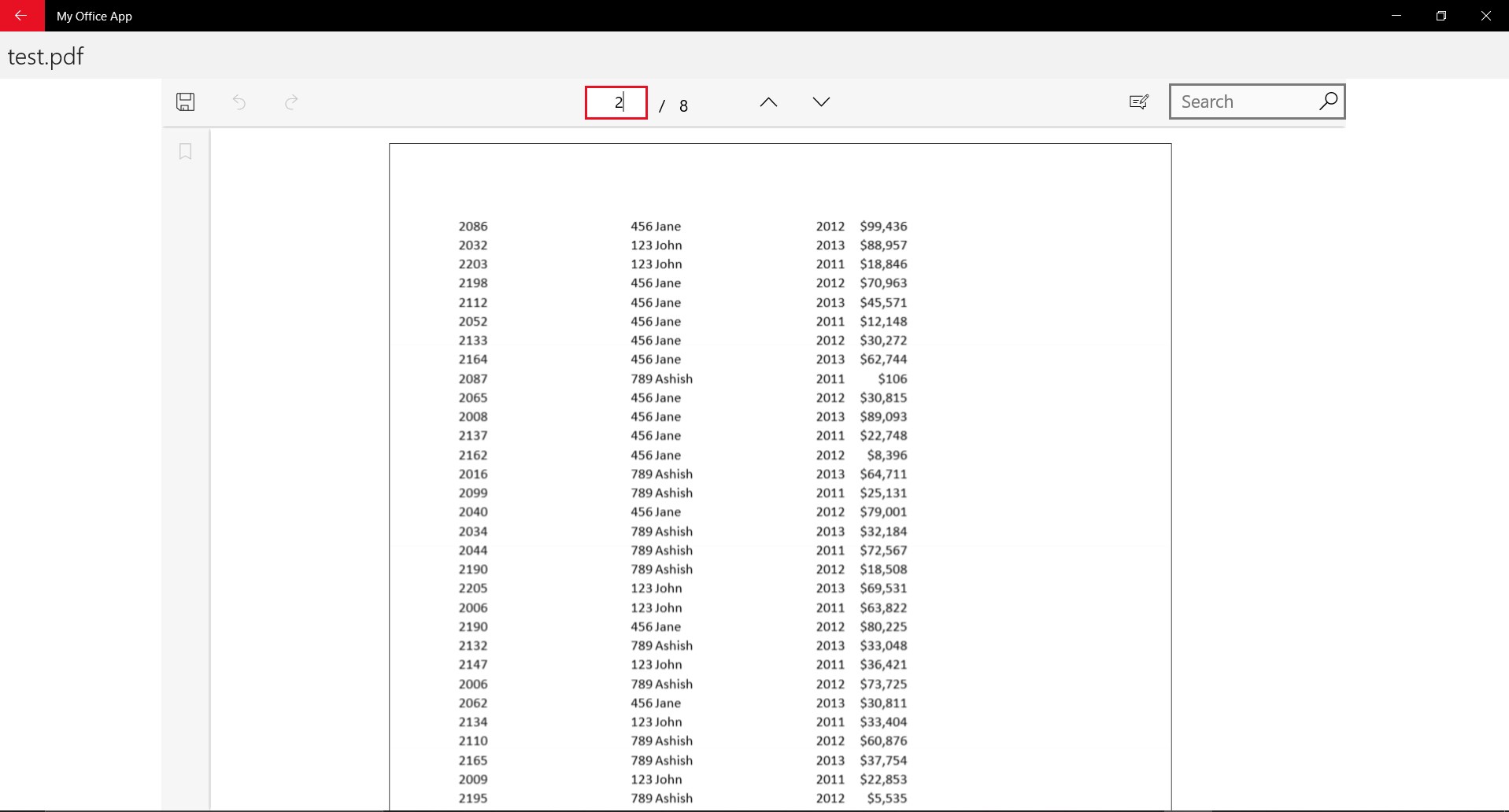Image resolution: width=1509 pixels, height=812 pixels.
Task: Select the small amount $106
Action: pos(893,378)
